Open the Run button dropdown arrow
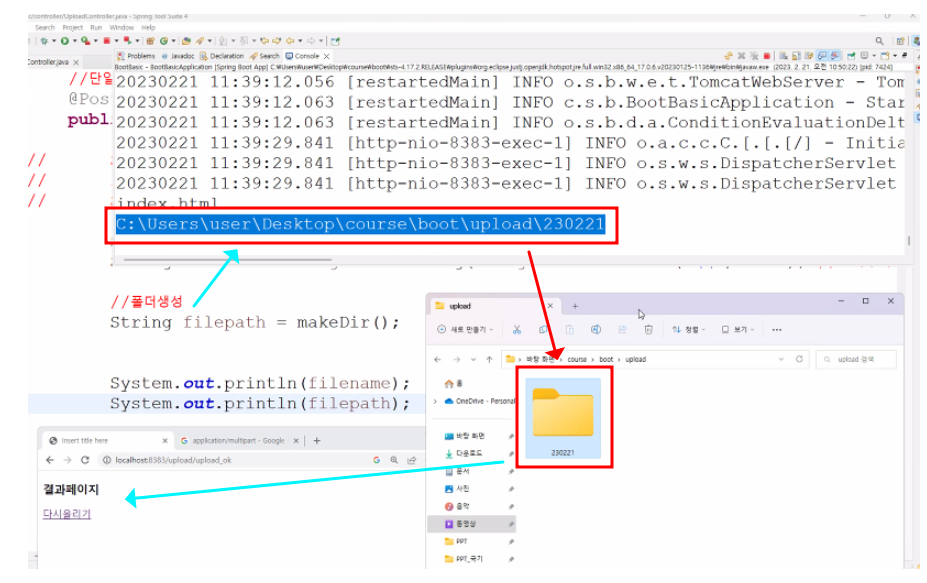Image resolution: width=927 pixels, height=583 pixels. 74,41
